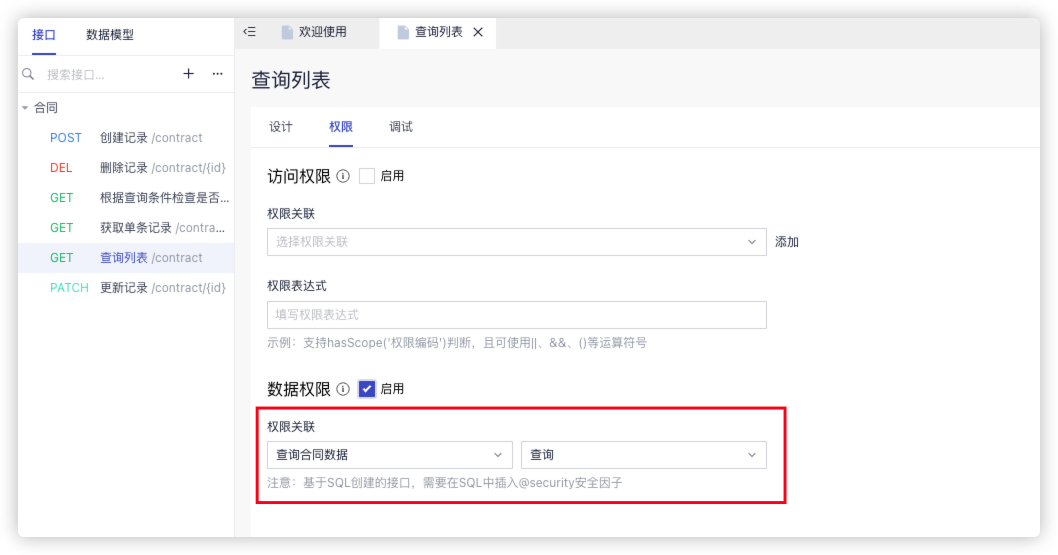
Task: Collapse the sidebar with the fold icon
Action: 250,32
